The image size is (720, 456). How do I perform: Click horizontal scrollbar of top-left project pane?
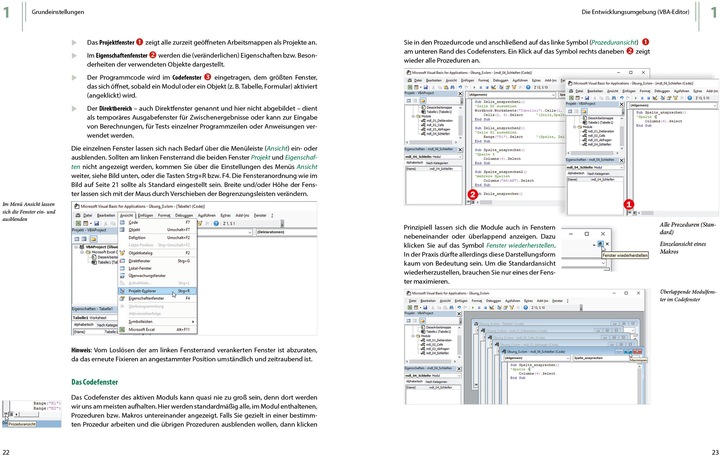(432, 142)
